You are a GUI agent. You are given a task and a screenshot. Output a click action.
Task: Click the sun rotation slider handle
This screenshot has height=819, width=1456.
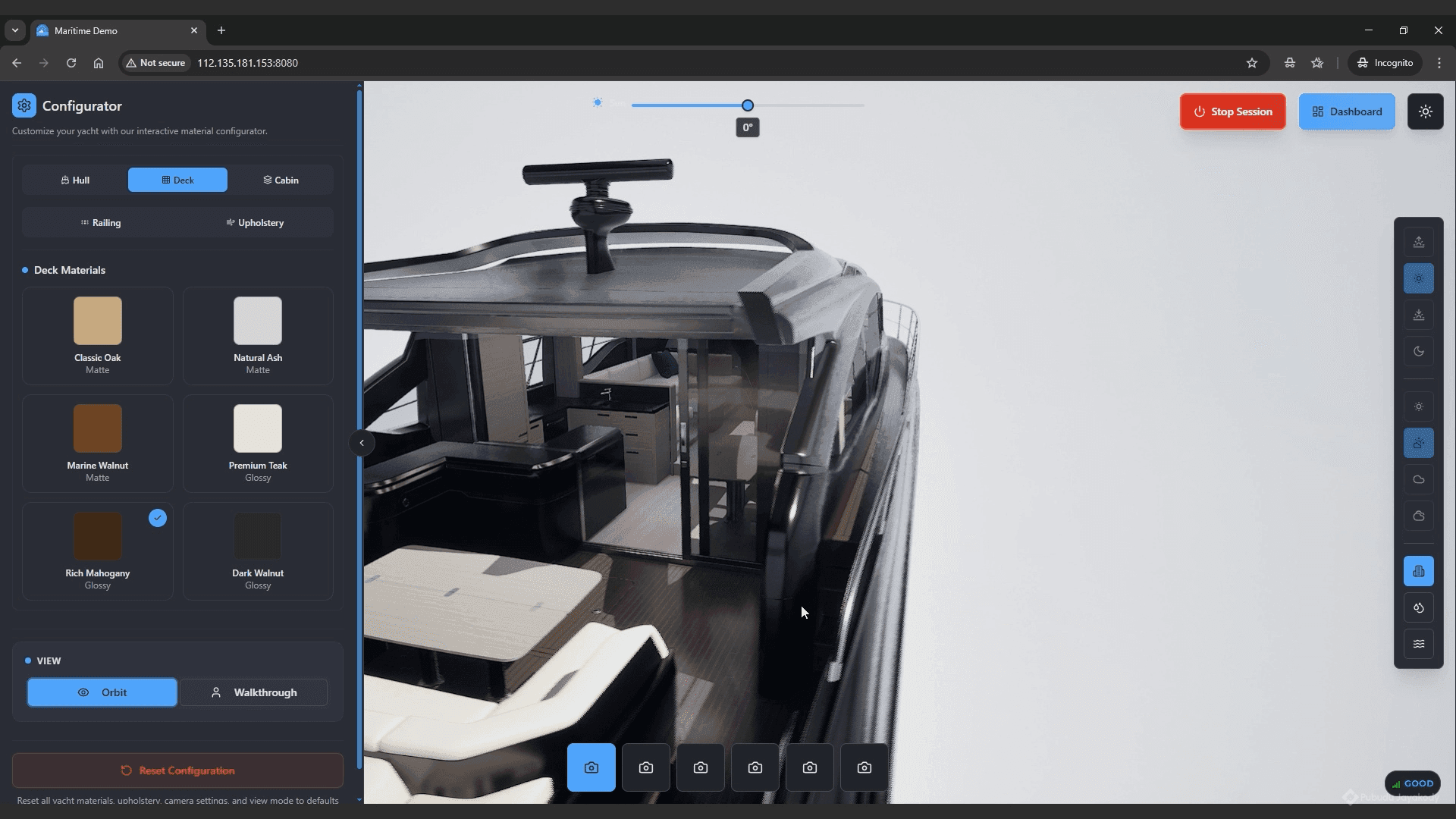(748, 105)
